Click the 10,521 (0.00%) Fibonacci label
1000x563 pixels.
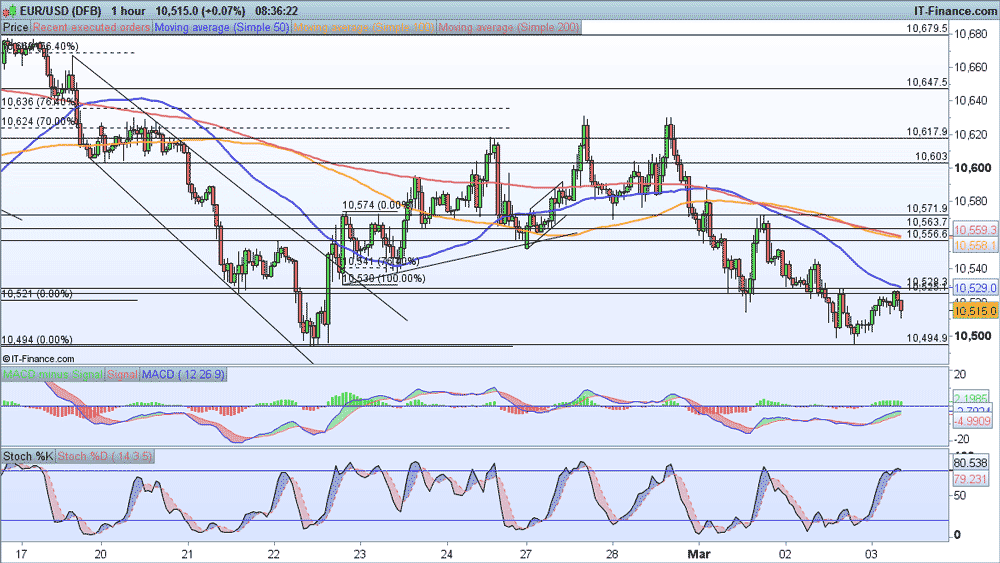click(x=37, y=294)
